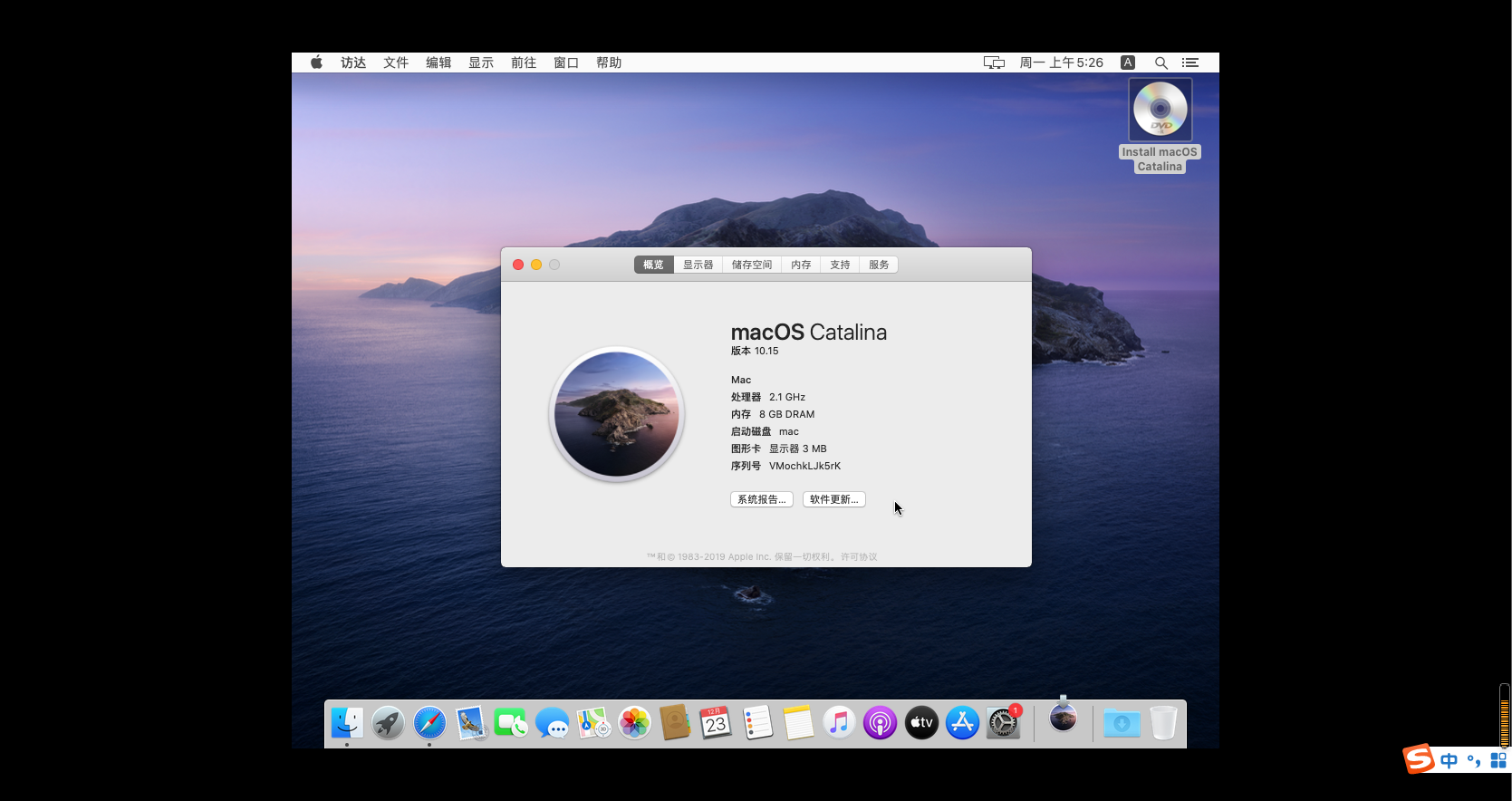This screenshot has width=1512, height=801.
Task: Open the Apple menu
Action: [316, 63]
